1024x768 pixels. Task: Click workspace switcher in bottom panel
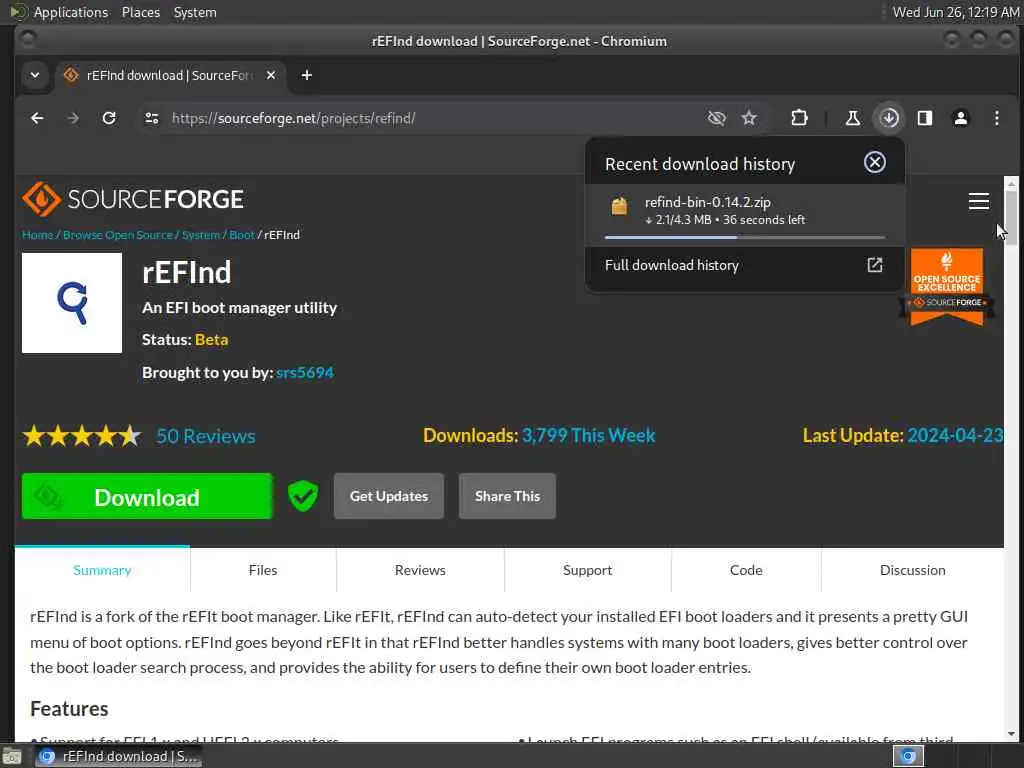(908, 756)
